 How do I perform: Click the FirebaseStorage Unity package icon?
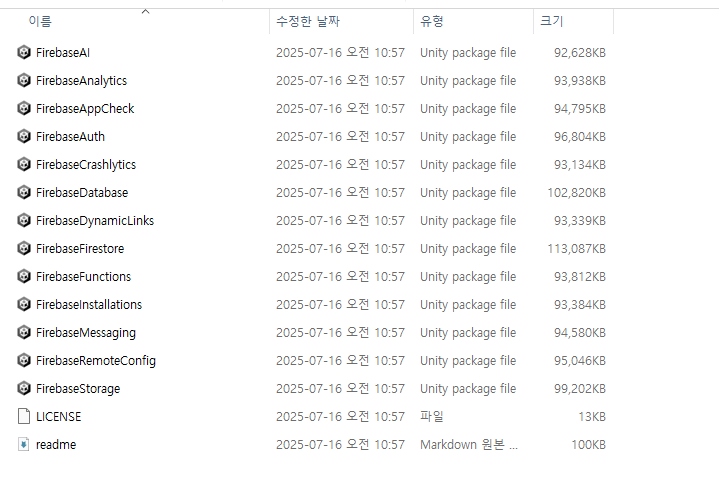(x=24, y=388)
